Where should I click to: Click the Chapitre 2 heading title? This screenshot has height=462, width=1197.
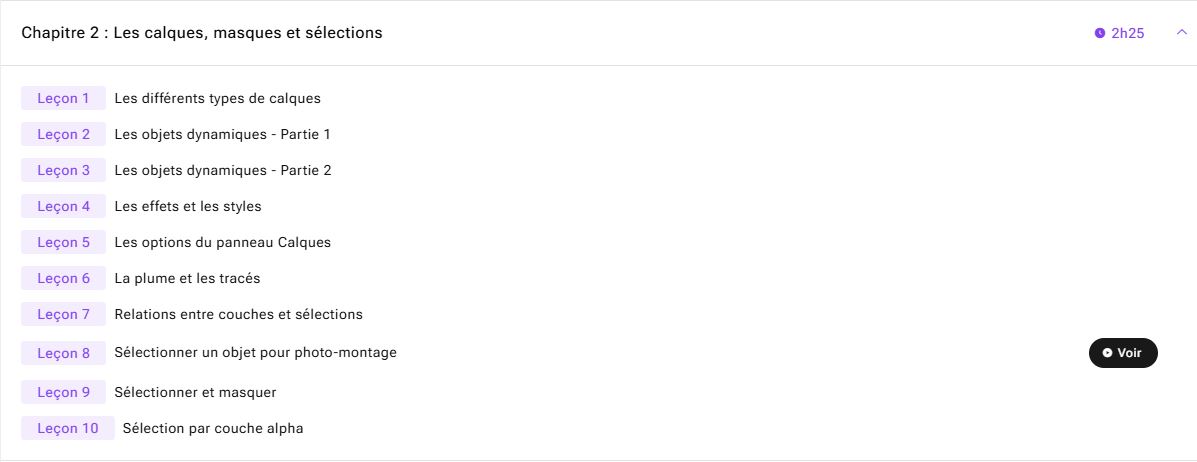point(202,33)
